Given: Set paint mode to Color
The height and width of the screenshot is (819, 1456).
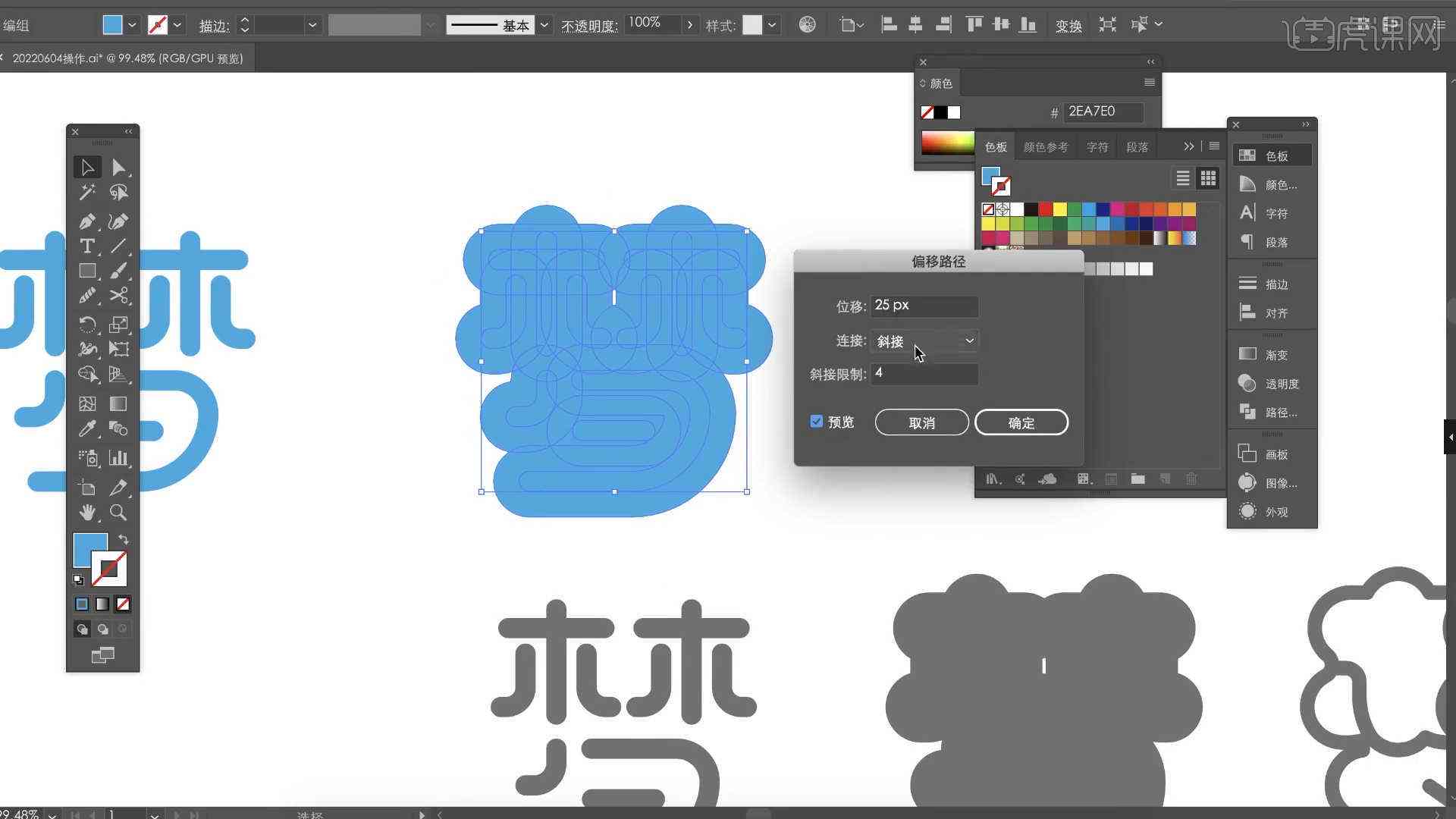Looking at the screenshot, I should point(82,604).
